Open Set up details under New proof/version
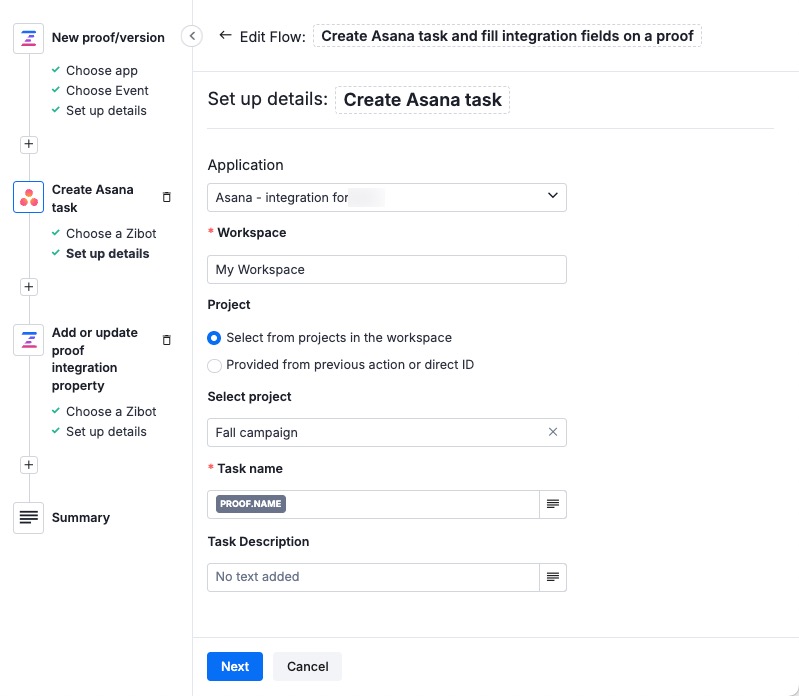Viewport: 799px width, 696px height. point(106,111)
